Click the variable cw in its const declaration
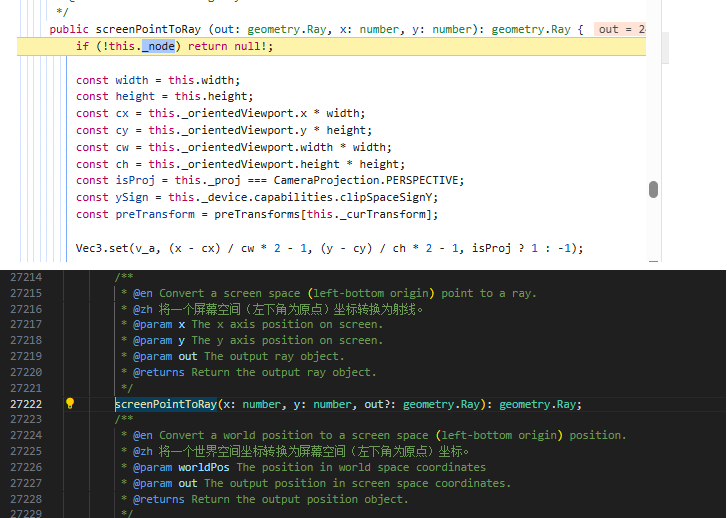Screen dimensions: 727x518 click(x=122, y=147)
